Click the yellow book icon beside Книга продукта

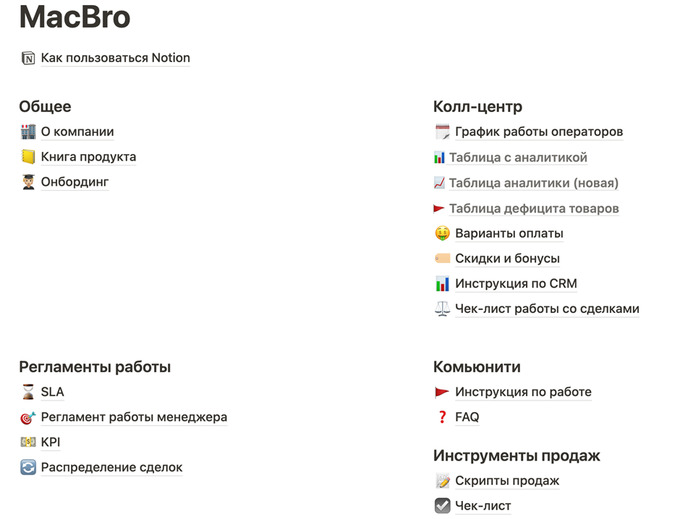coord(28,157)
